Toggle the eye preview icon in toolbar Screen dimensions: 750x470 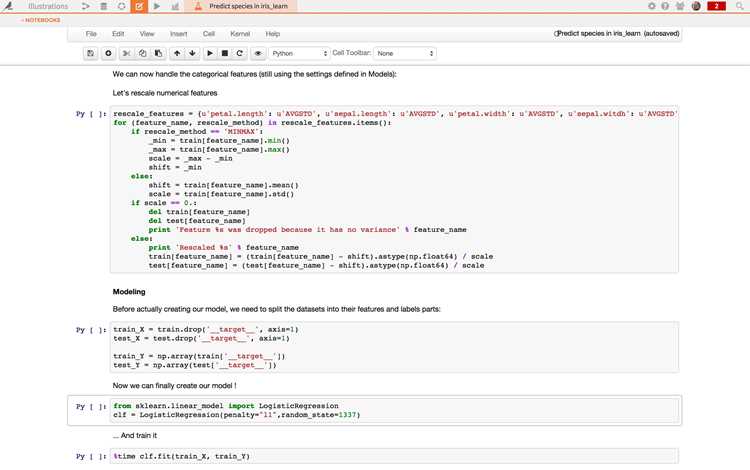pyautogui.click(x=258, y=53)
